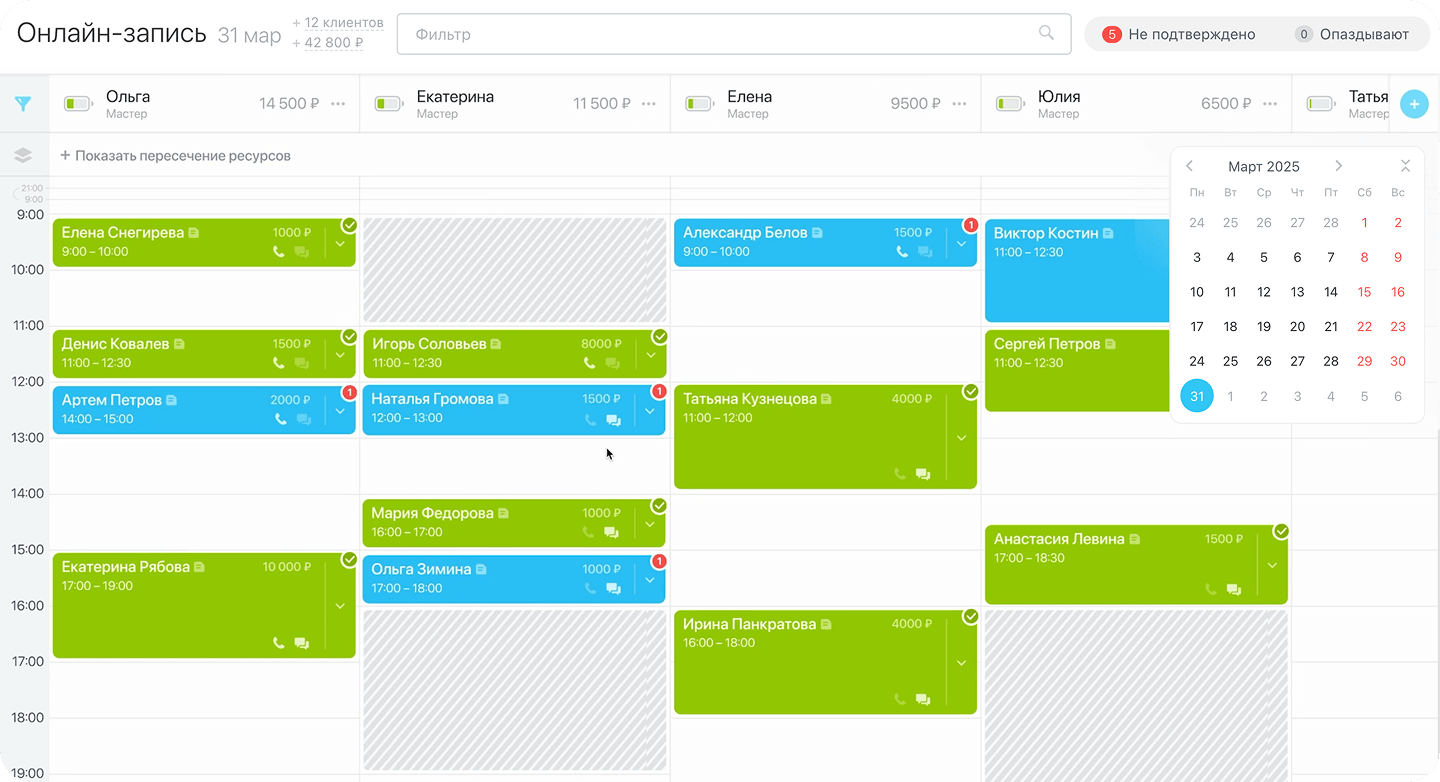The height and width of the screenshot is (782, 1440).
Task: Click phone icon on Елена Снегирева appointment
Action: 279,252
